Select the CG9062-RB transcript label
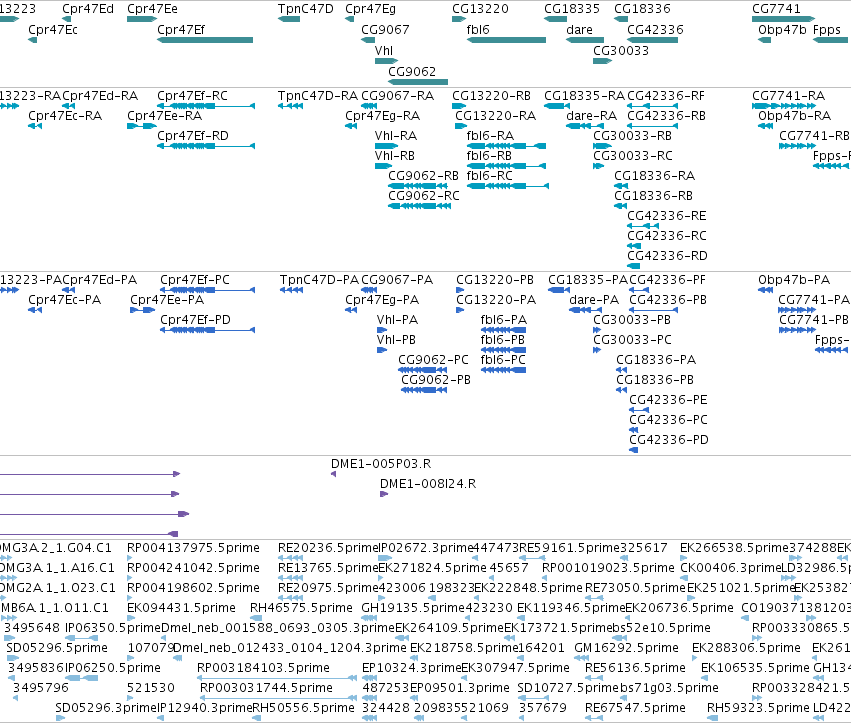The height and width of the screenshot is (723, 851). tap(423, 176)
